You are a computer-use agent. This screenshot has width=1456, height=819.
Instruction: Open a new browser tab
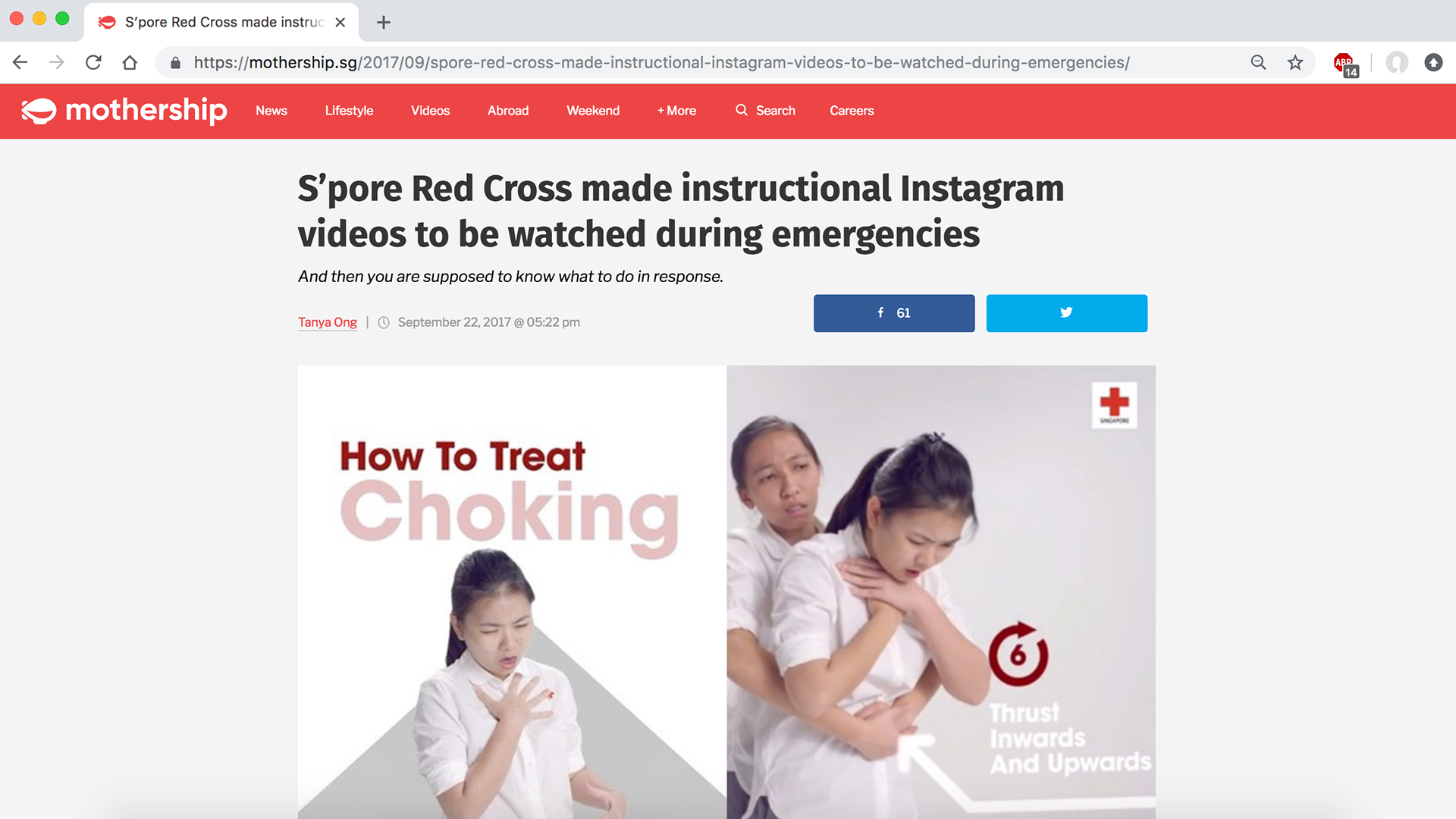[384, 22]
